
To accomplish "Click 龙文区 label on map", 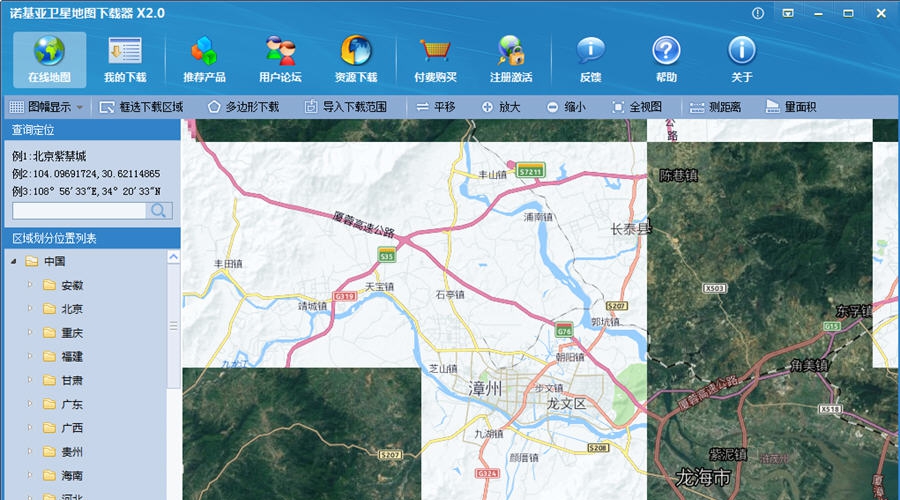I will pos(566,404).
